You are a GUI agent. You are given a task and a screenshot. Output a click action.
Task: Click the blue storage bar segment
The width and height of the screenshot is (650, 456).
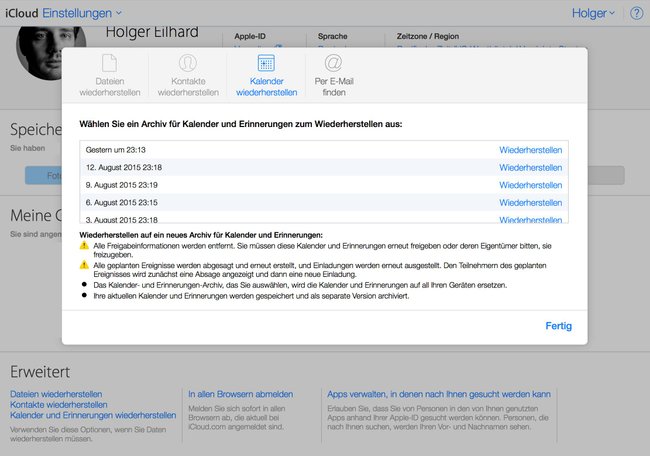[x=44, y=175]
